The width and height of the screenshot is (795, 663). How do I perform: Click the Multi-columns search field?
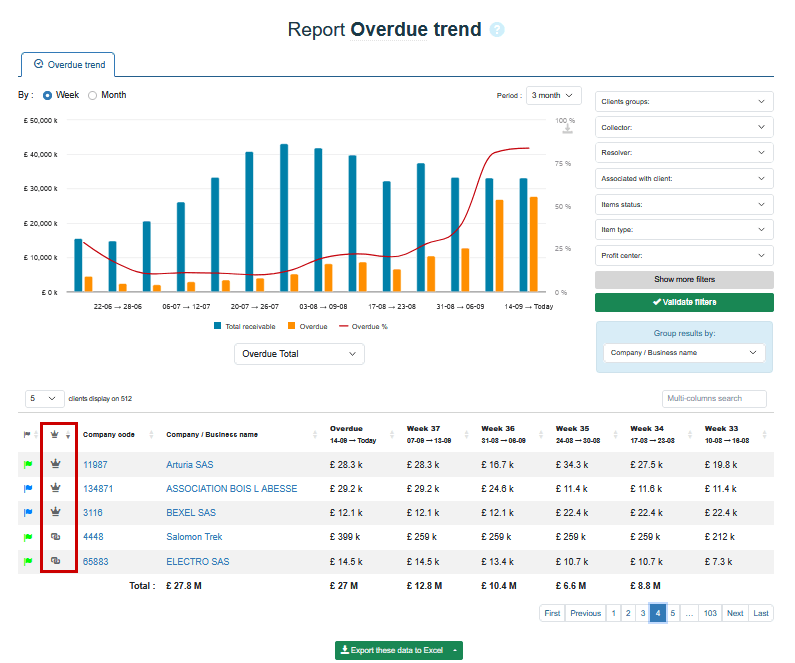coord(714,398)
